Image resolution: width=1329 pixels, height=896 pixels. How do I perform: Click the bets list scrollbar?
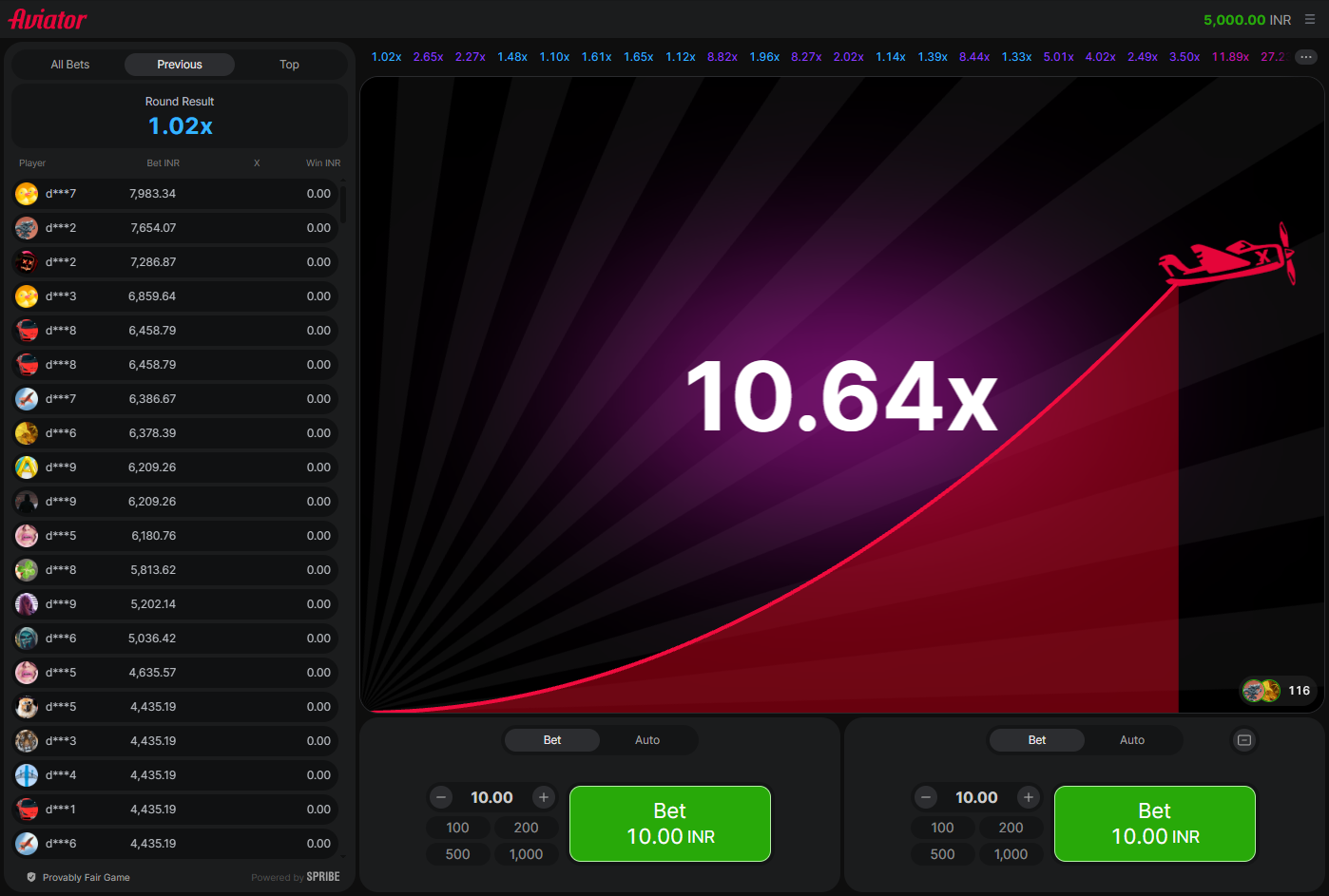(x=343, y=204)
